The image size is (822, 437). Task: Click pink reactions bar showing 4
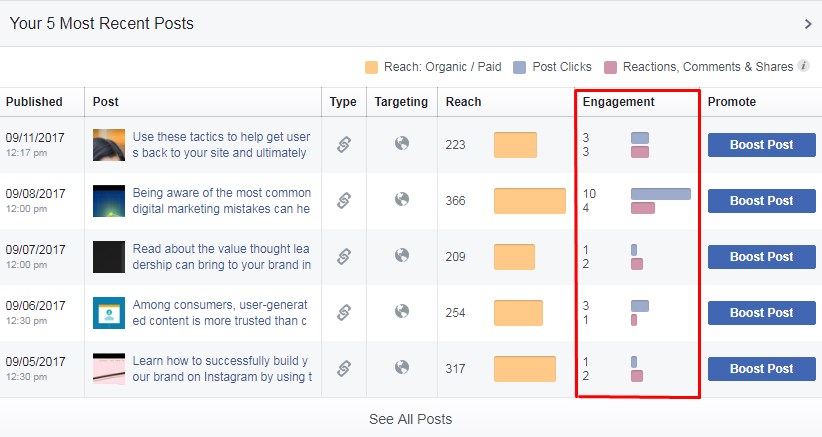643,208
